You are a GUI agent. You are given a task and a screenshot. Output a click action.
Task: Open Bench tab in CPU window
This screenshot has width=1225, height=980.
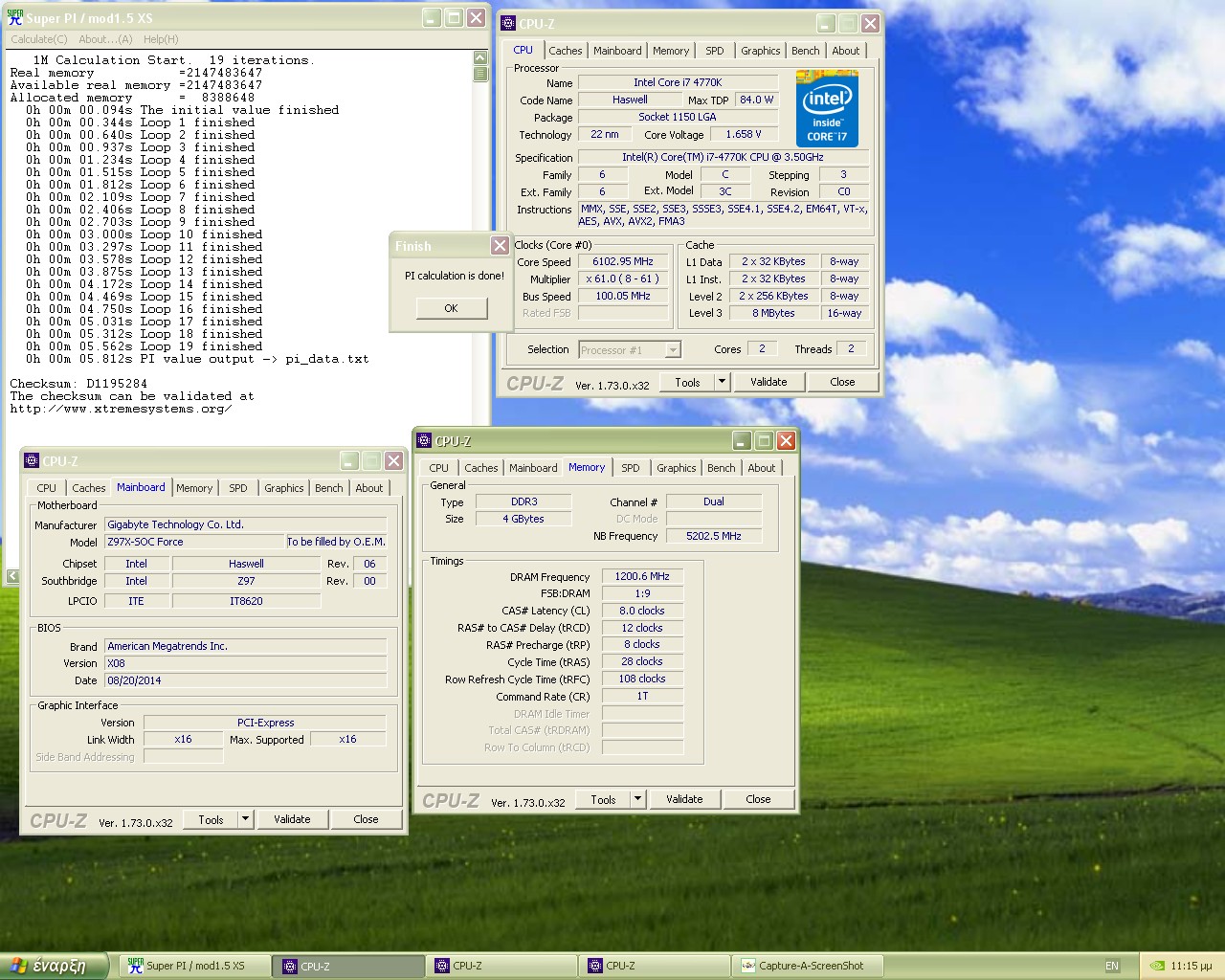coord(805,51)
